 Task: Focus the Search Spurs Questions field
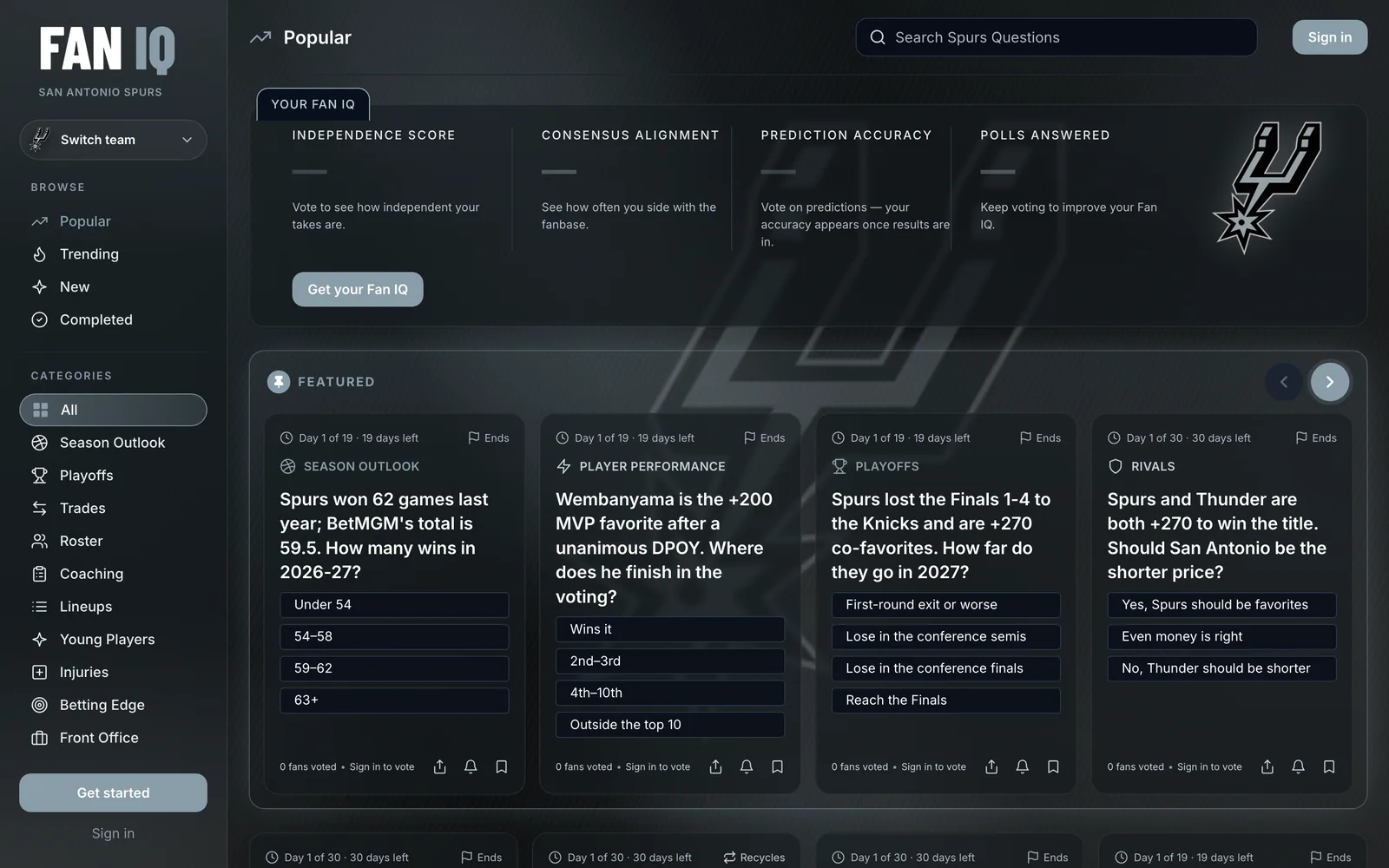(1057, 37)
